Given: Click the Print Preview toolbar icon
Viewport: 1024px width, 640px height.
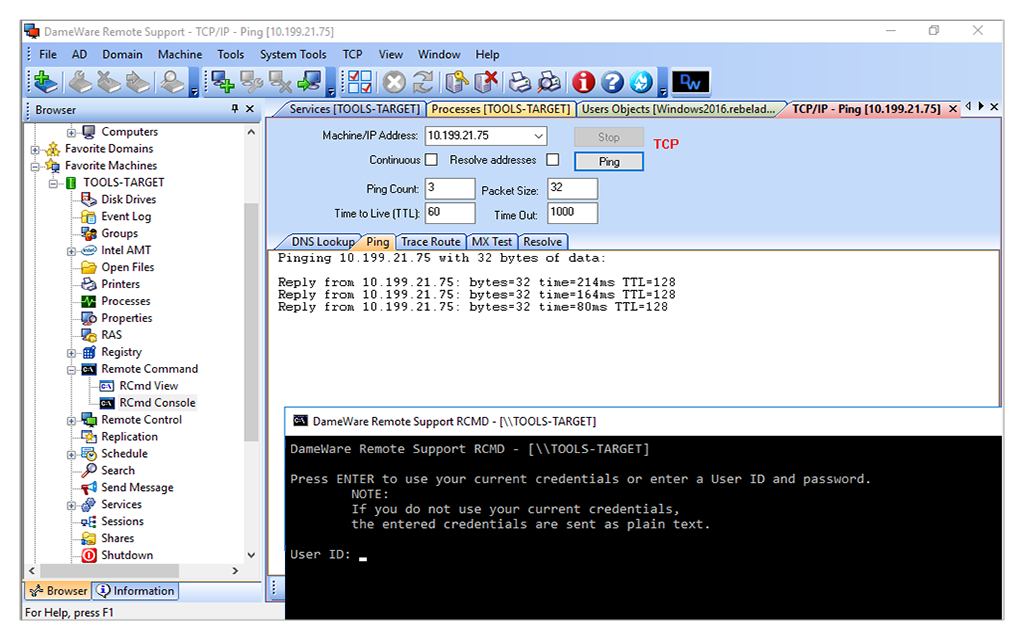Looking at the screenshot, I should [x=549, y=82].
